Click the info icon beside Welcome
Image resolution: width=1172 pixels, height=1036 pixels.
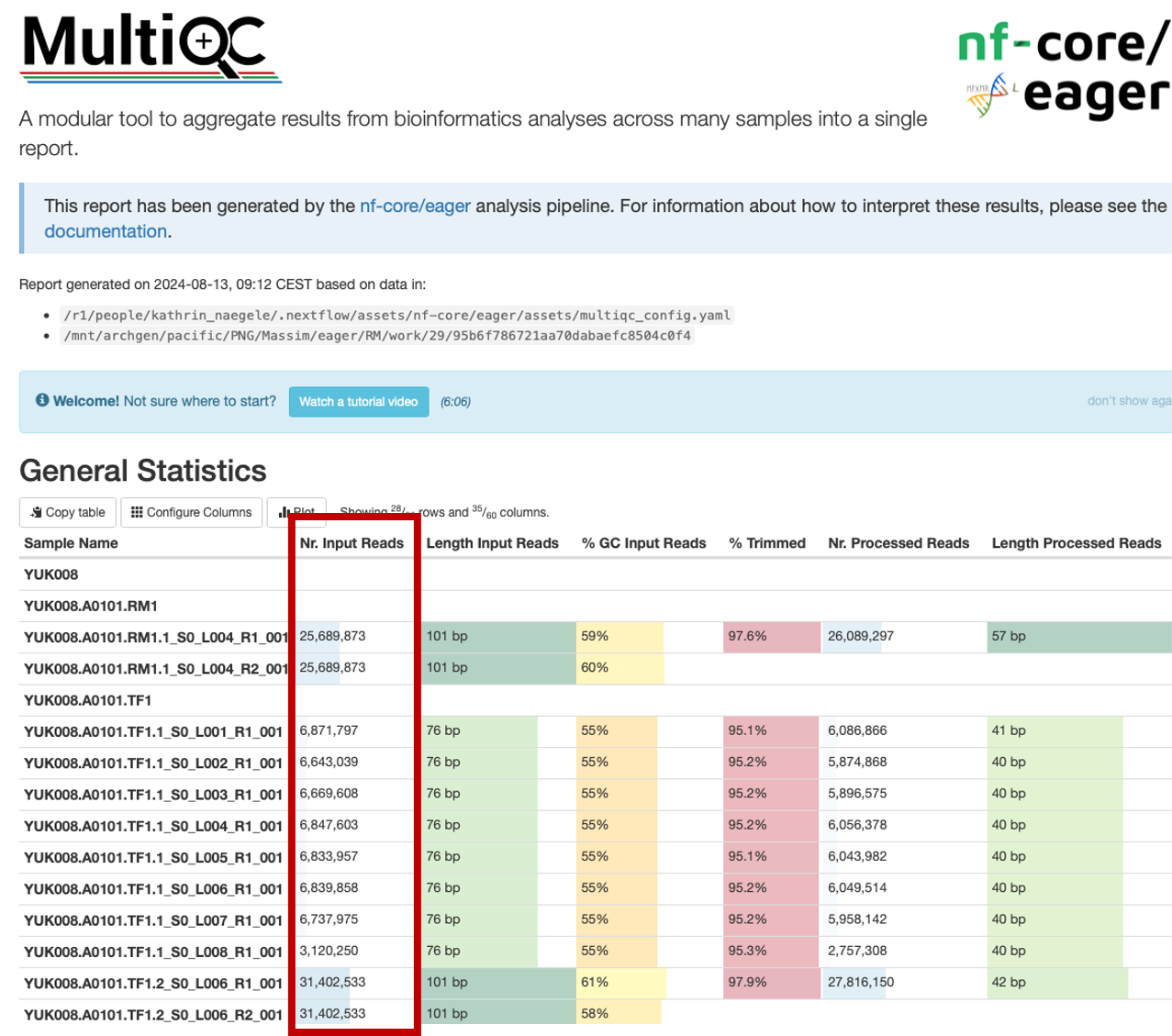[x=41, y=400]
